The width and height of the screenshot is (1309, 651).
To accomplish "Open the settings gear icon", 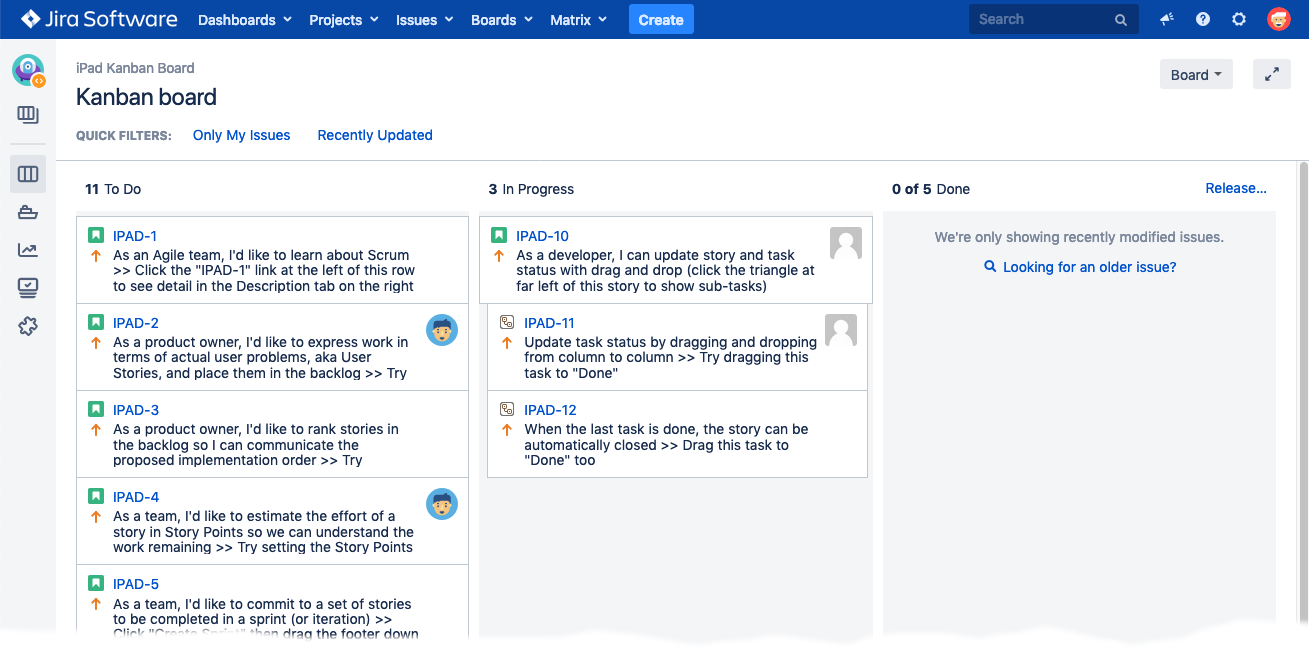I will [x=1239, y=19].
